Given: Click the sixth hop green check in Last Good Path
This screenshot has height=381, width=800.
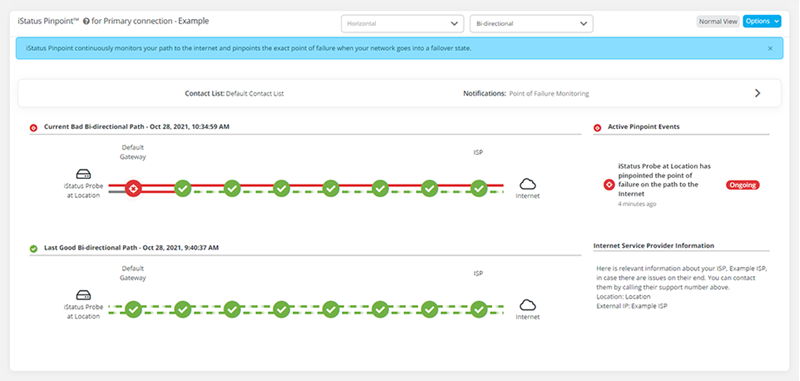Looking at the screenshot, I should (x=380, y=309).
